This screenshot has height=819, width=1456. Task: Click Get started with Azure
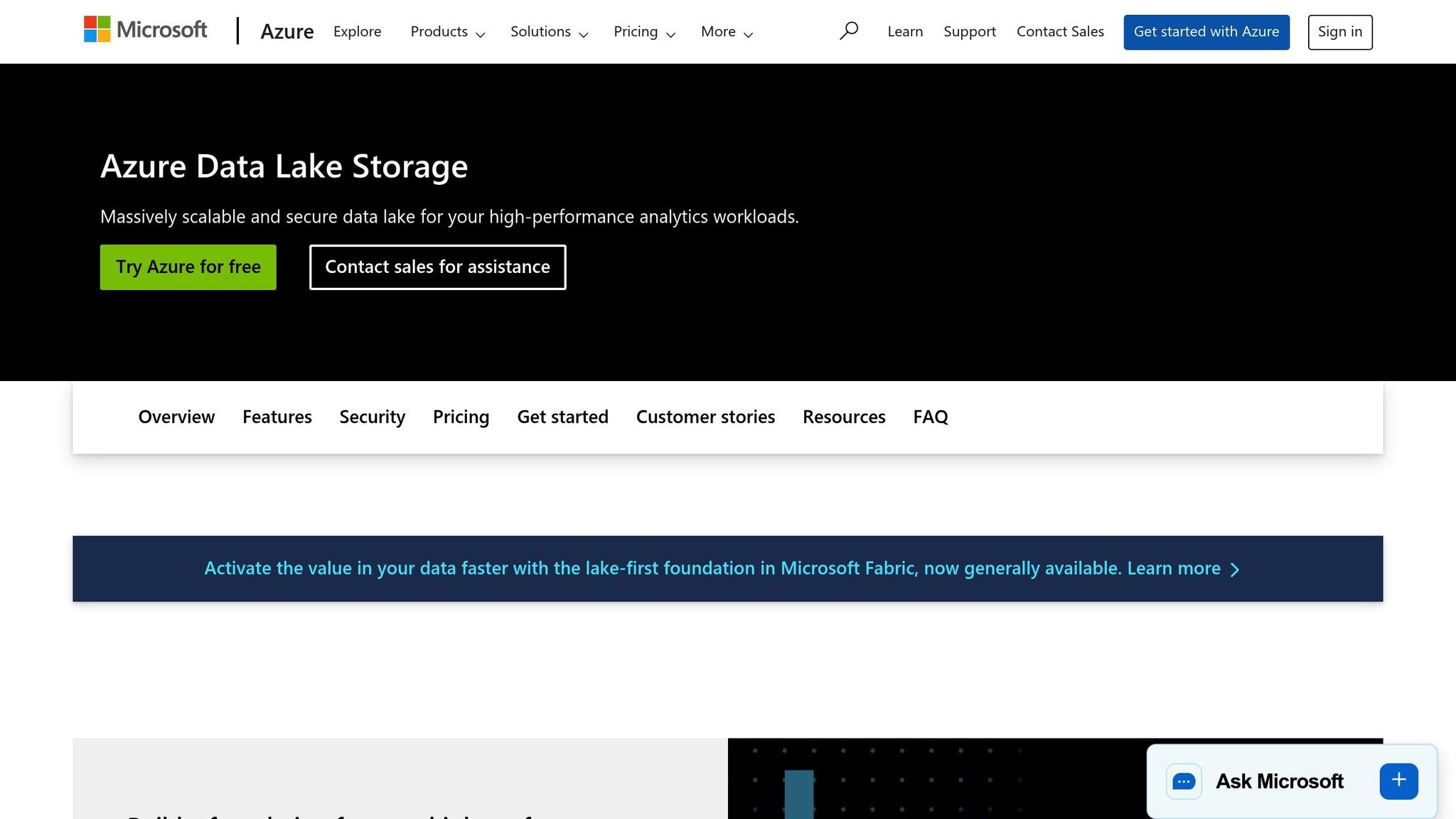click(1206, 31)
